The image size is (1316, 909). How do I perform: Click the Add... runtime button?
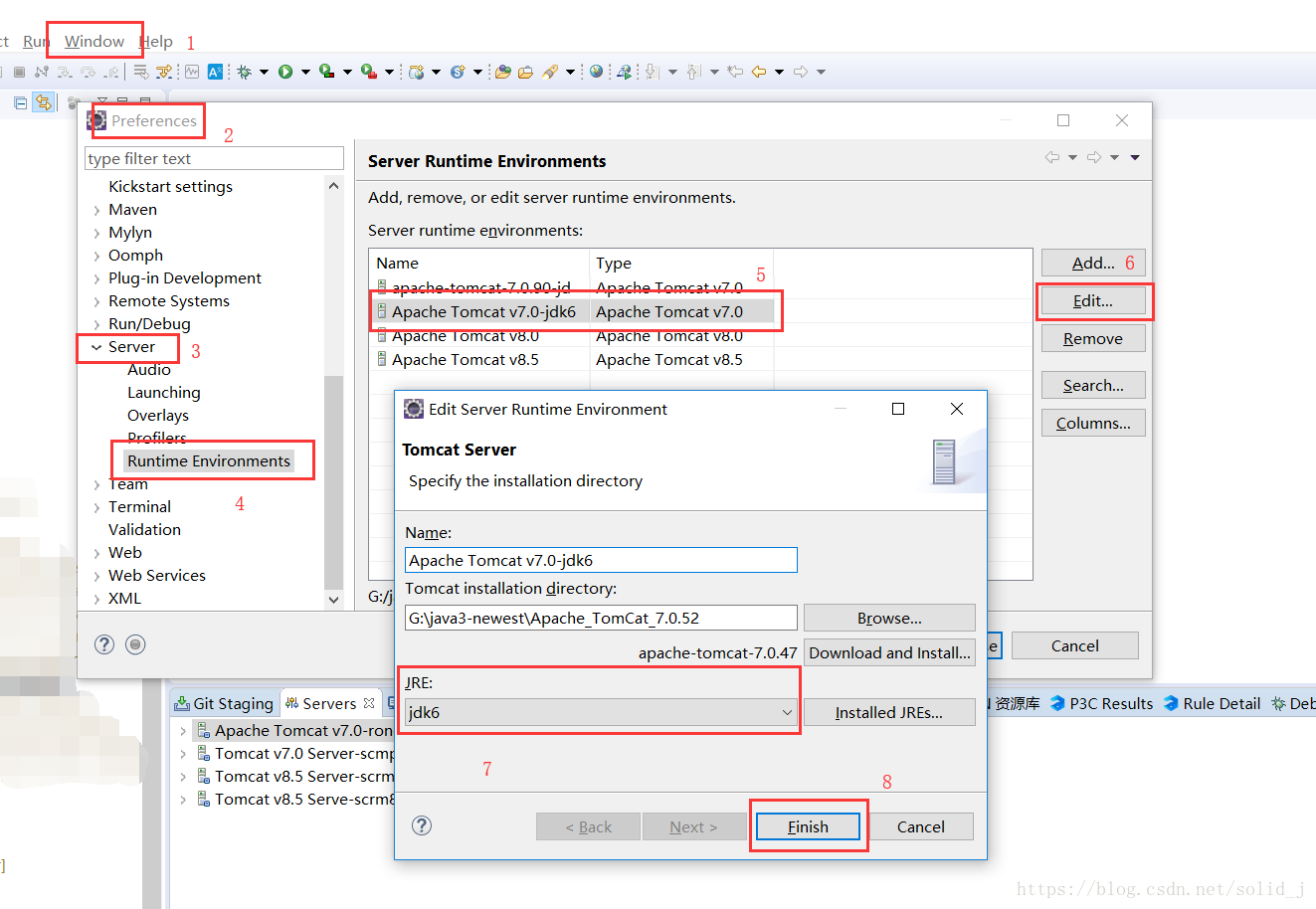click(x=1093, y=263)
